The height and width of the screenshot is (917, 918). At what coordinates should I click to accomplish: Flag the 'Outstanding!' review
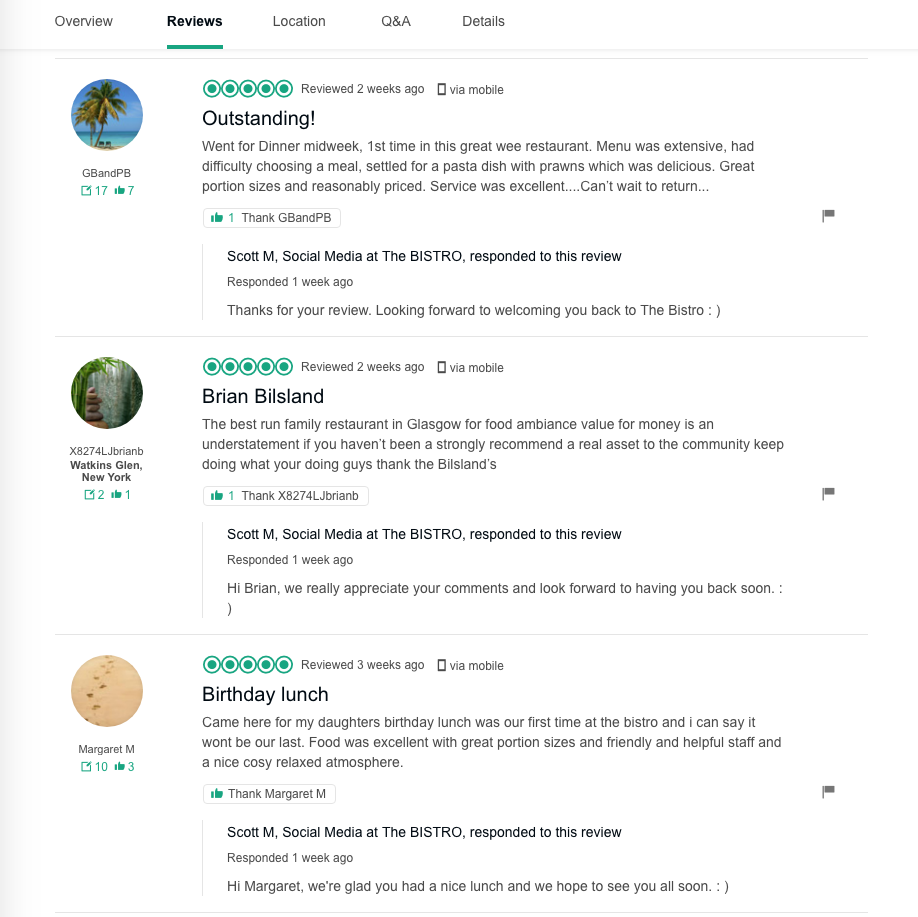click(x=828, y=215)
